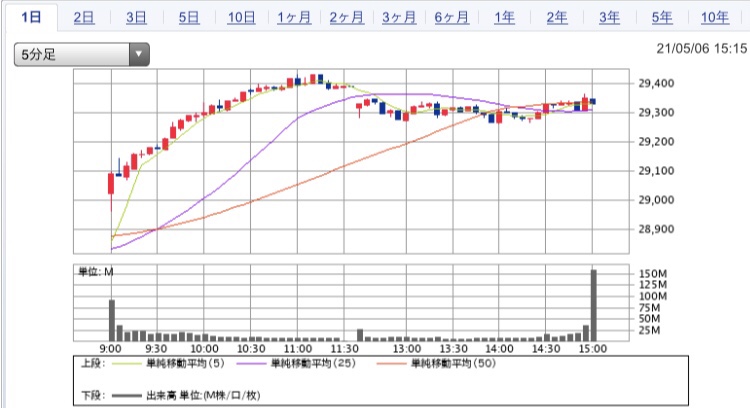Click the 125M volume axis label
This screenshot has height=408, width=750.
[653, 285]
